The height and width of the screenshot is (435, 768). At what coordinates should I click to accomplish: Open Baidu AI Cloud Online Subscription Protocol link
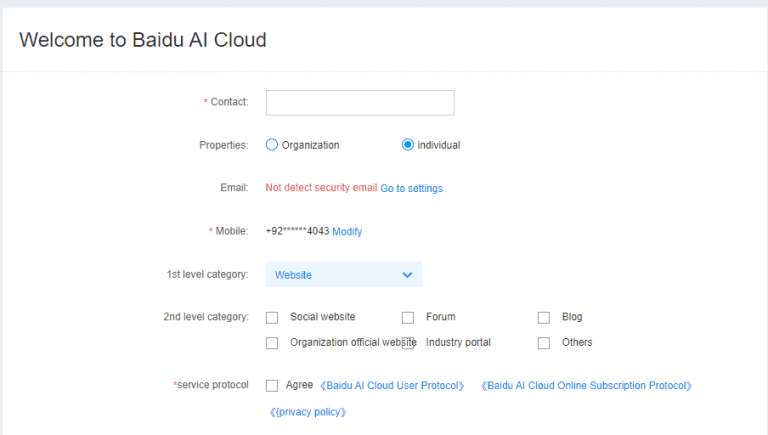(586, 386)
